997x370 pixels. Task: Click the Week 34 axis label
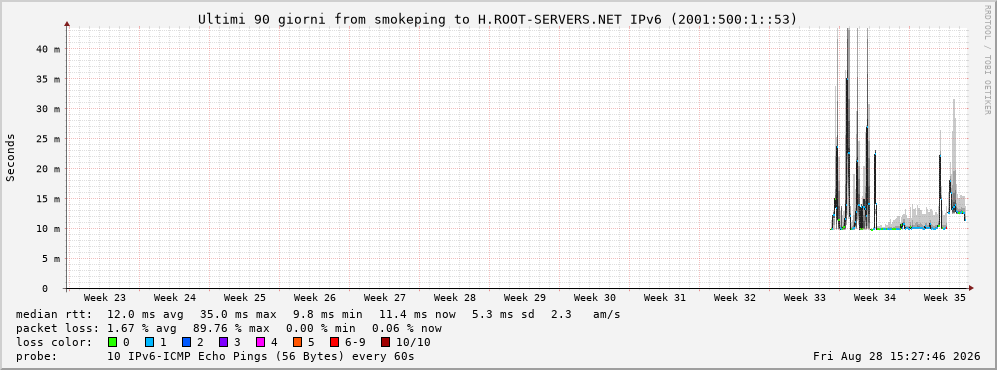(874, 298)
